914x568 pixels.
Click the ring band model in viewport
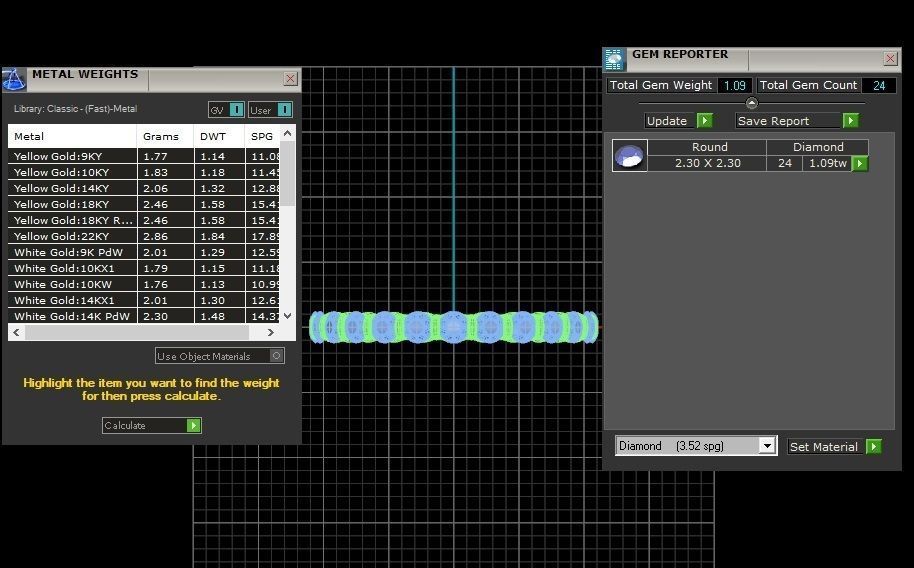pyautogui.click(x=454, y=327)
